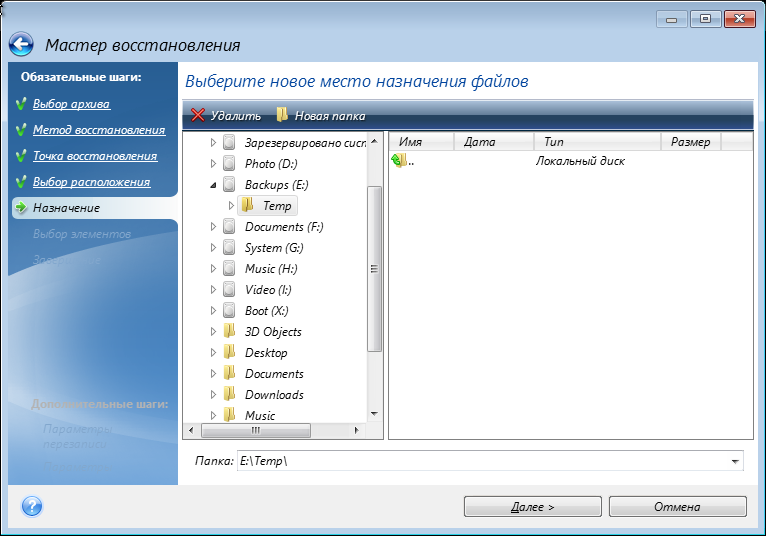Click the 3D Objects folder icon

[x=230, y=332]
